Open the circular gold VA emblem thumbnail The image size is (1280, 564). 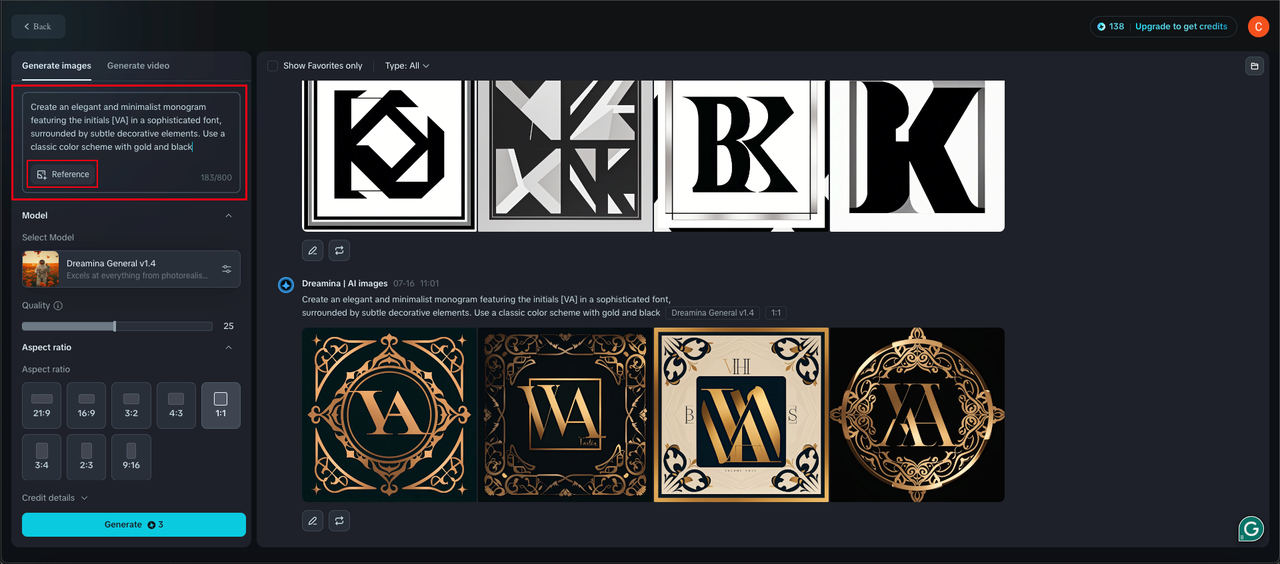[389, 415]
